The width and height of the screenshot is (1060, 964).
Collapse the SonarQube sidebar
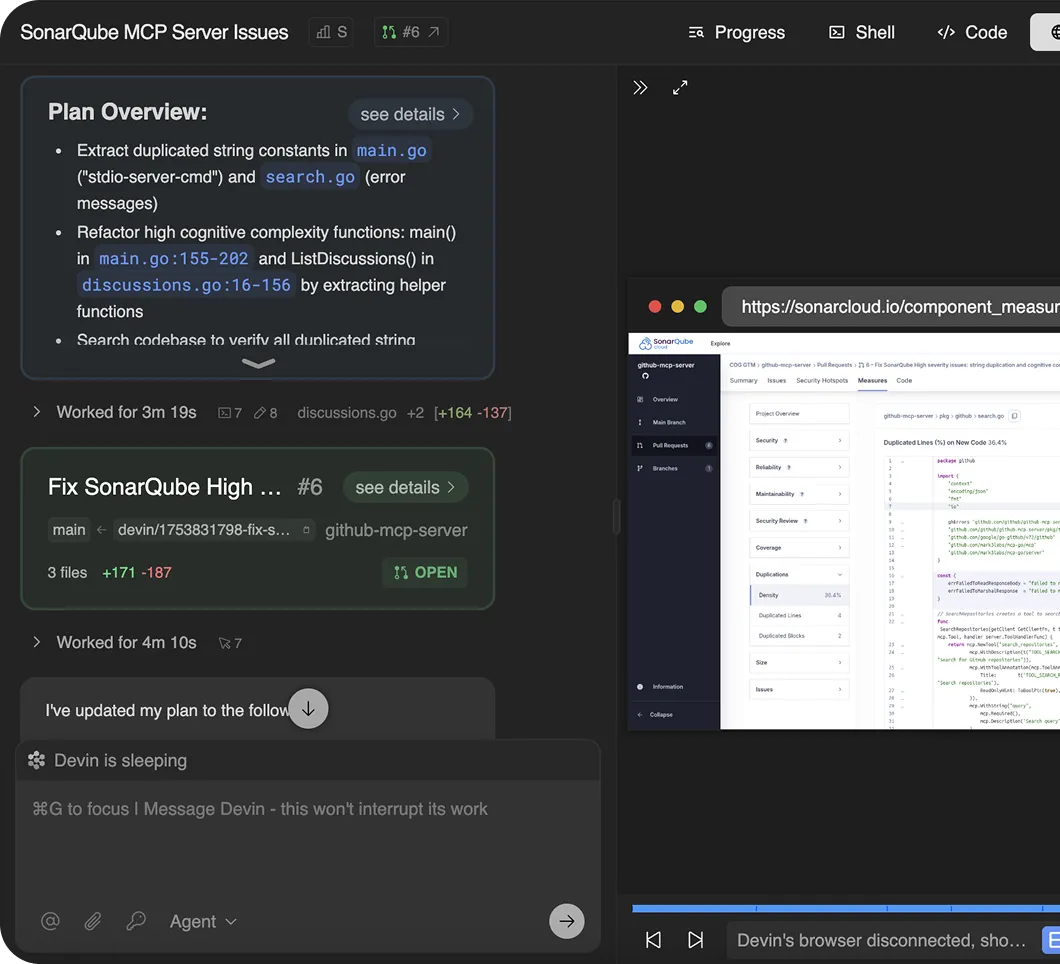[655, 715]
